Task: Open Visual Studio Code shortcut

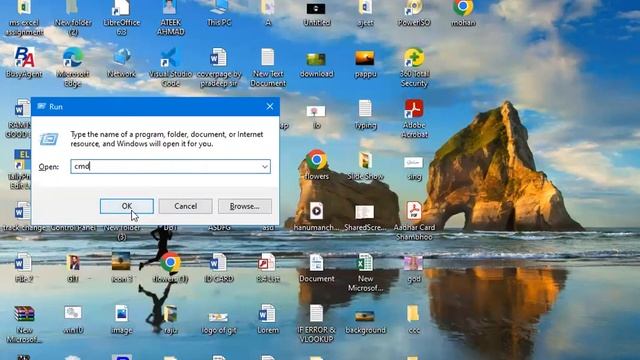Action: tap(170, 67)
